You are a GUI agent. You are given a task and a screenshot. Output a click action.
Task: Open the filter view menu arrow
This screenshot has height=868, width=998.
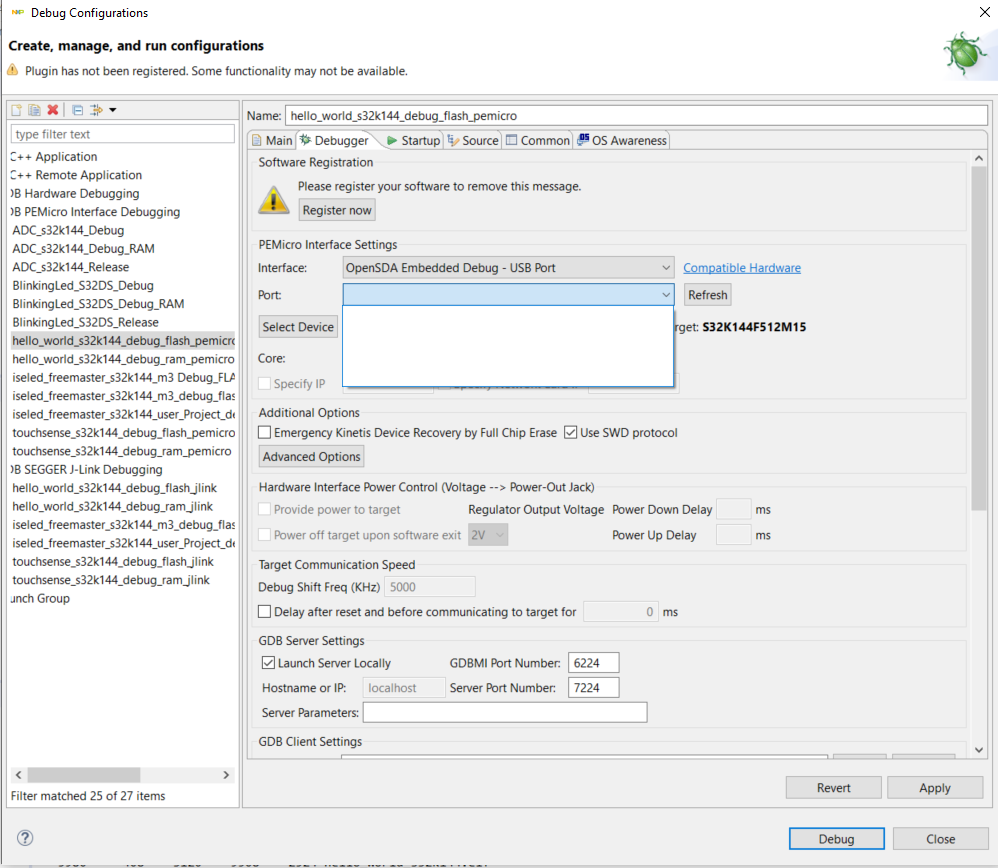113,110
